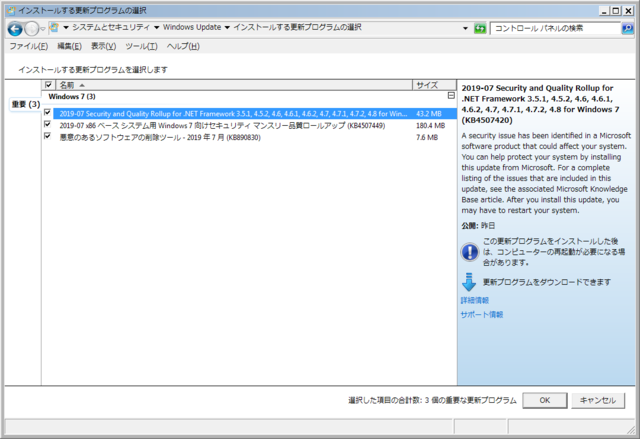Click the search magnifier icon
The width and height of the screenshot is (640, 439).
click(627, 28)
